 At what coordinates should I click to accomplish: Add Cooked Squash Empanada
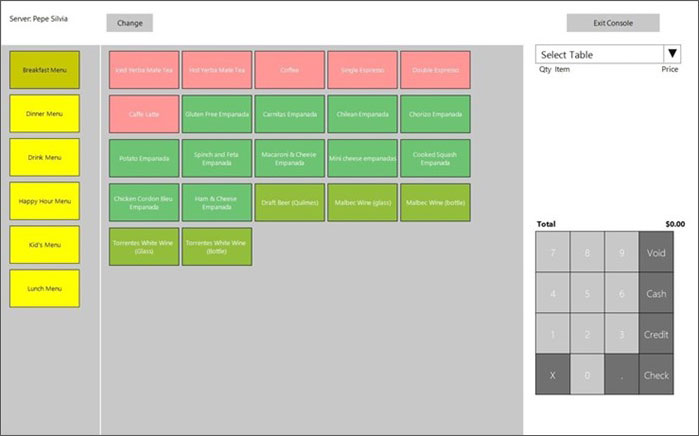click(x=435, y=158)
